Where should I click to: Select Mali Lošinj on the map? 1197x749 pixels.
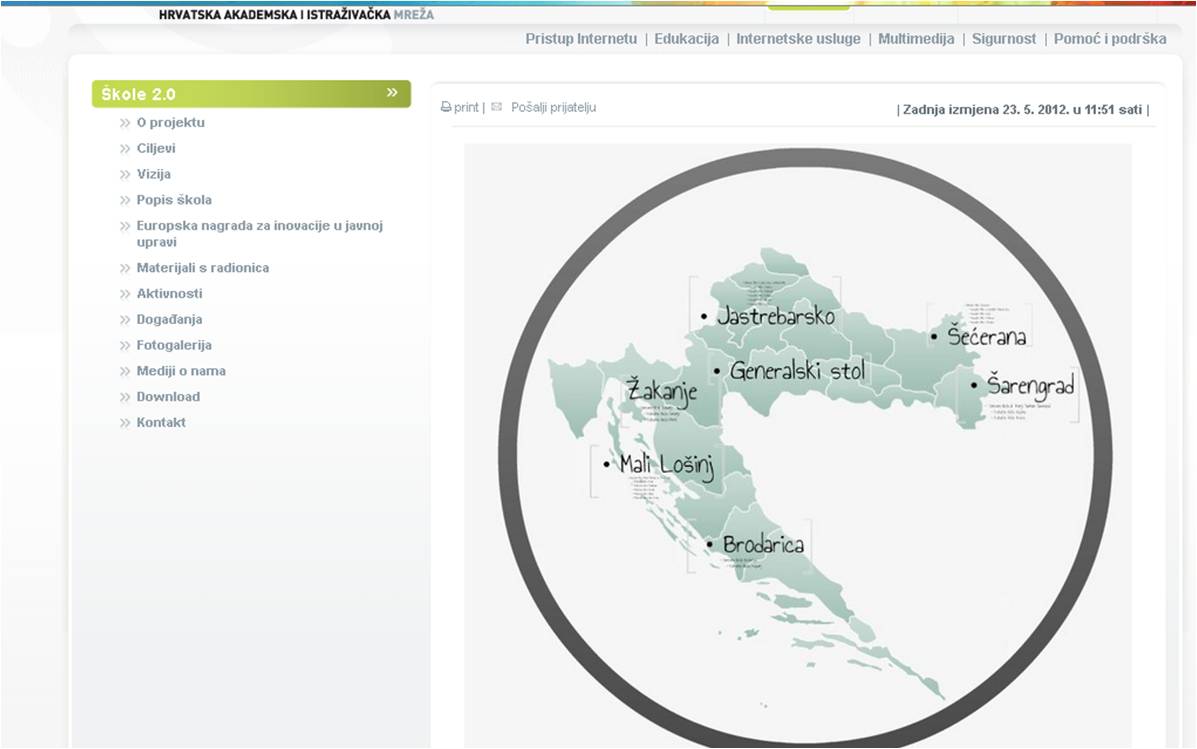(666, 465)
